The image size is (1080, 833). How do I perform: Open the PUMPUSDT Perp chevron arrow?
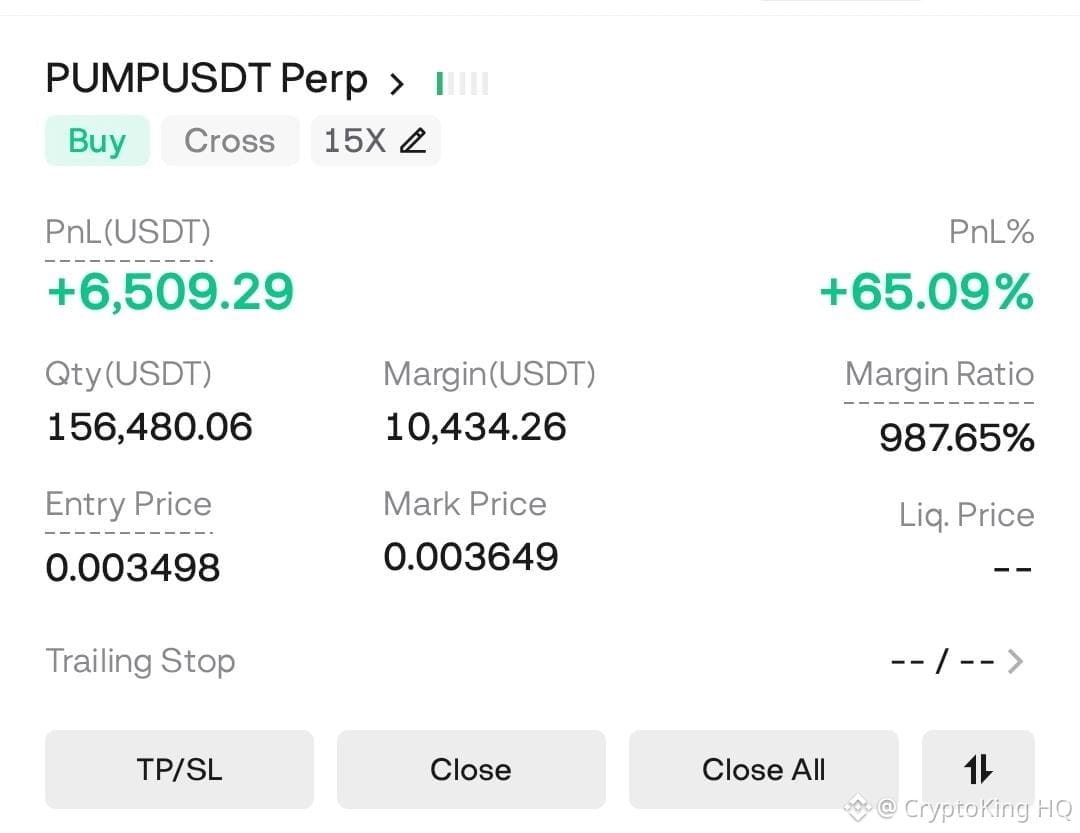[x=396, y=83]
